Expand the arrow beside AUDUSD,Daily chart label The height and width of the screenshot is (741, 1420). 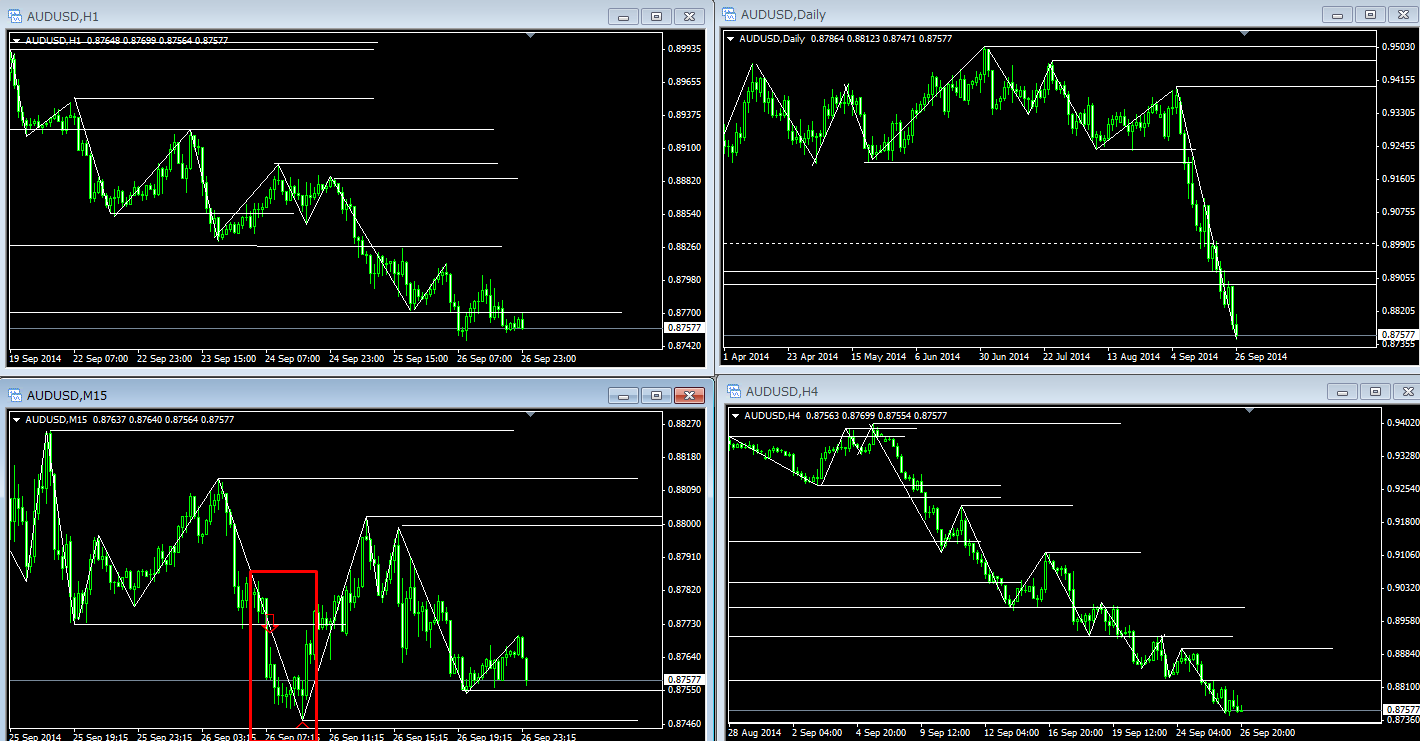730,39
